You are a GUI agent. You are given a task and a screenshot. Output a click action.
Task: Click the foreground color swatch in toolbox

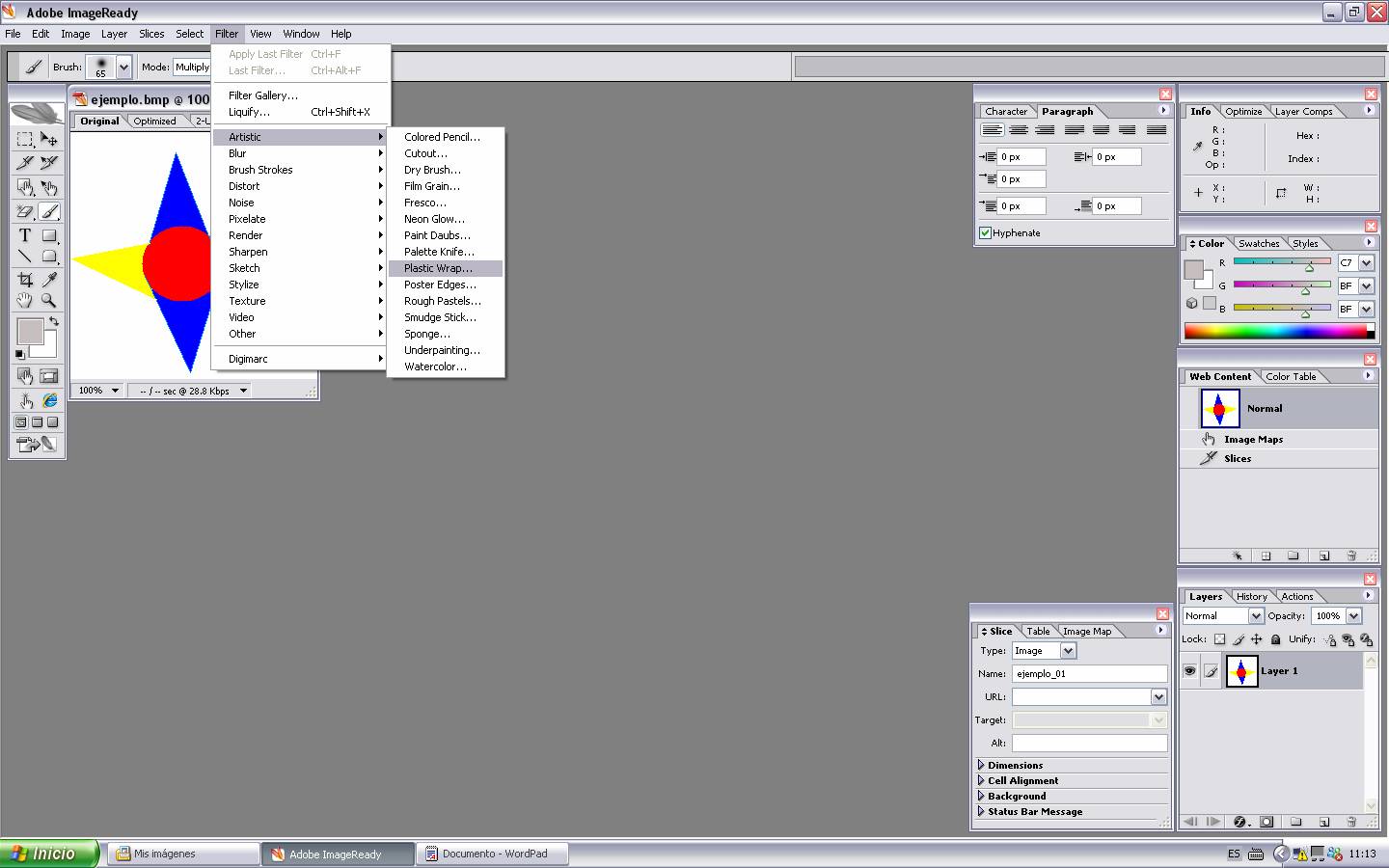(30, 331)
